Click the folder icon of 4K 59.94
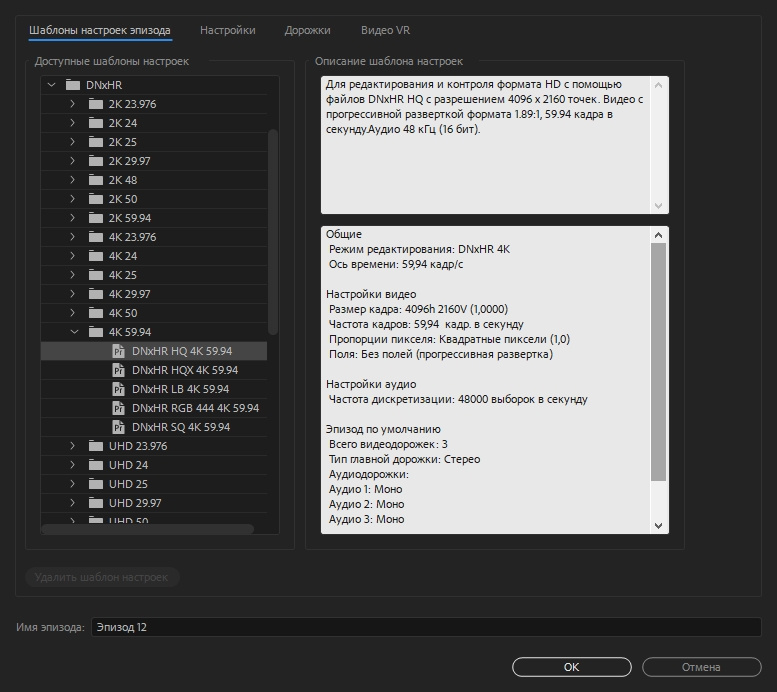 coord(96,332)
